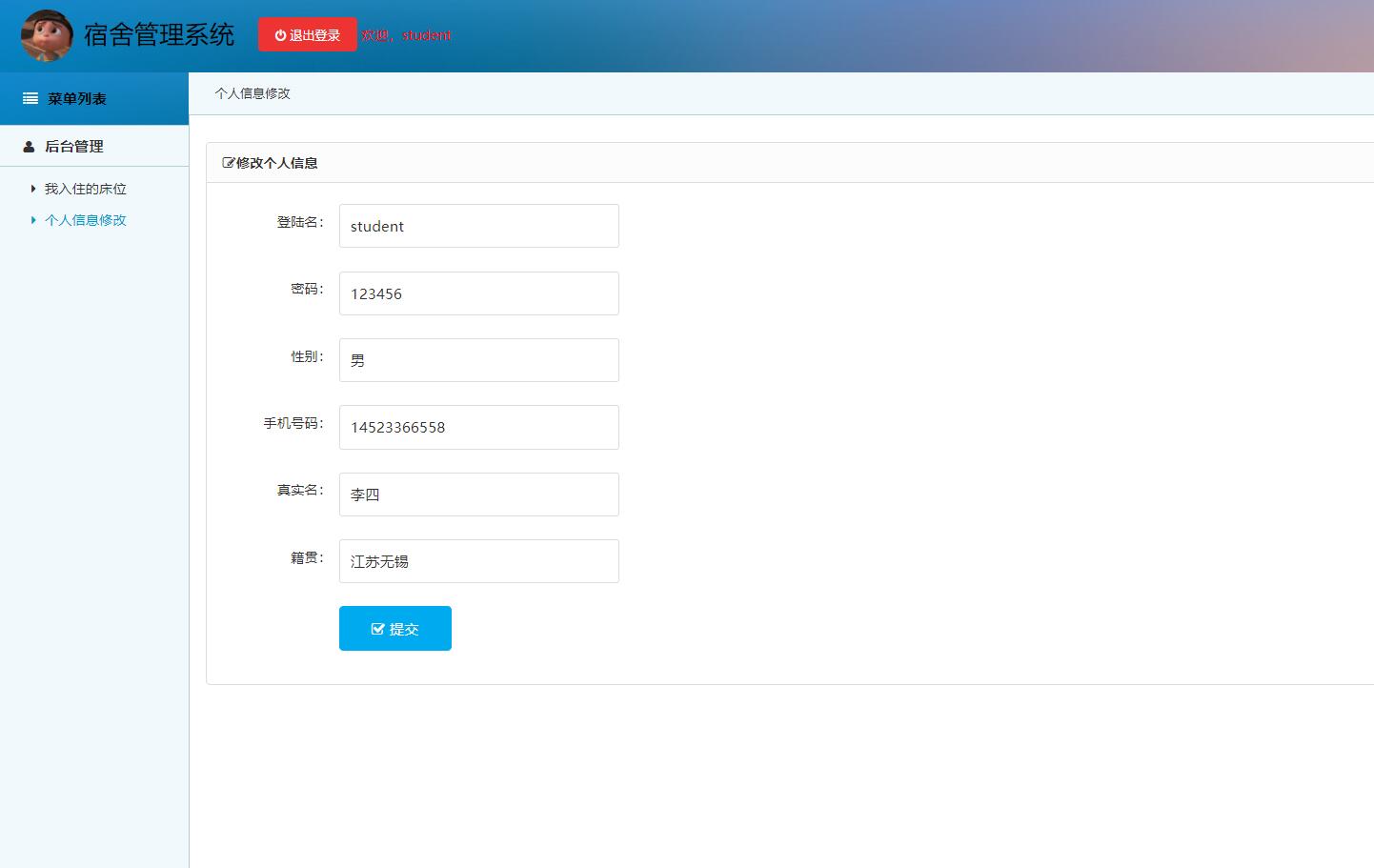The width and height of the screenshot is (1374, 868).
Task: Click the edit icon beside 修改个人信息
Action: coord(228,162)
